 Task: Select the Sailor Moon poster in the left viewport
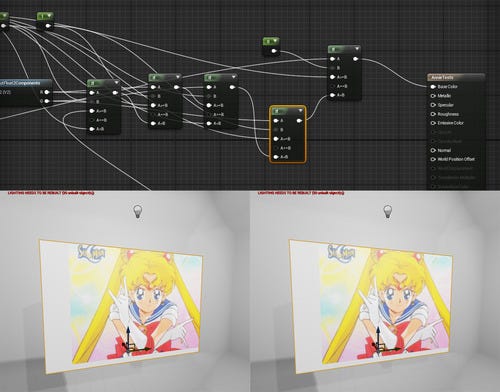click(121, 306)
